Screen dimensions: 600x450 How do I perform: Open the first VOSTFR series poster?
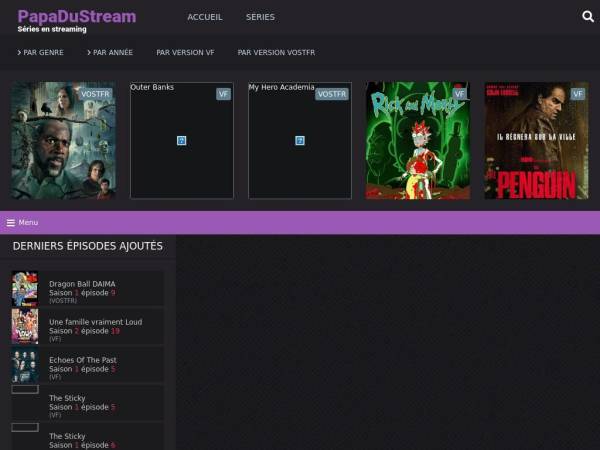click(x=63, y=140)
